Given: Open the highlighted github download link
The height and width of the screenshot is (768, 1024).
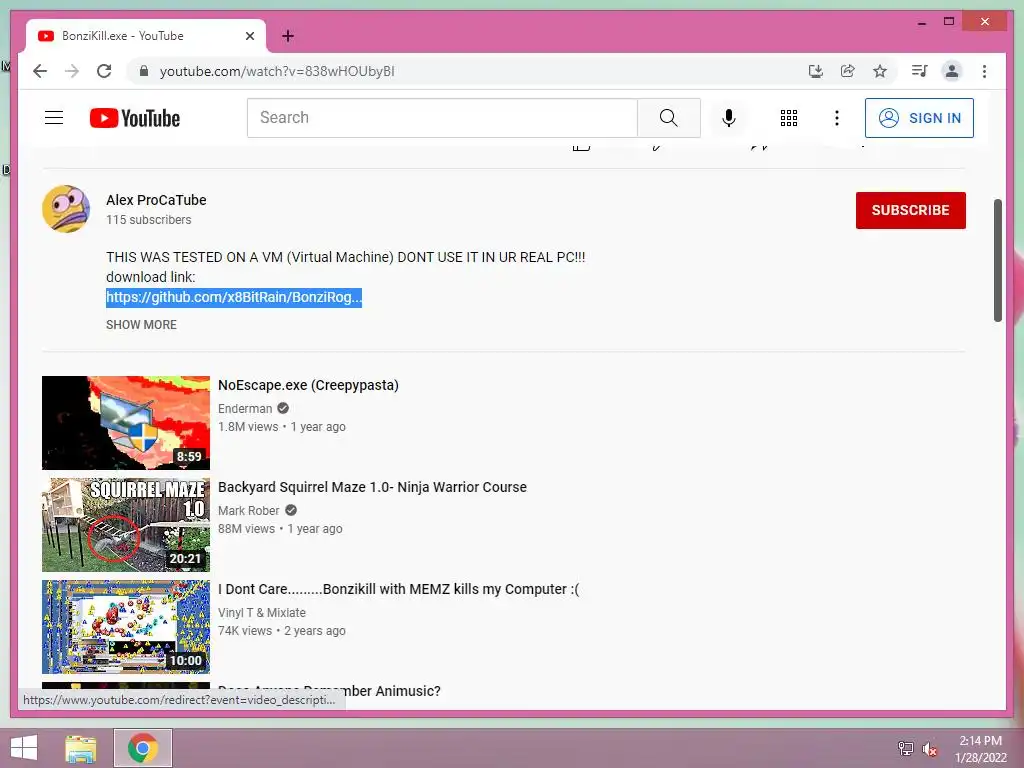Looking at the screenshot, I should point(234,297).
